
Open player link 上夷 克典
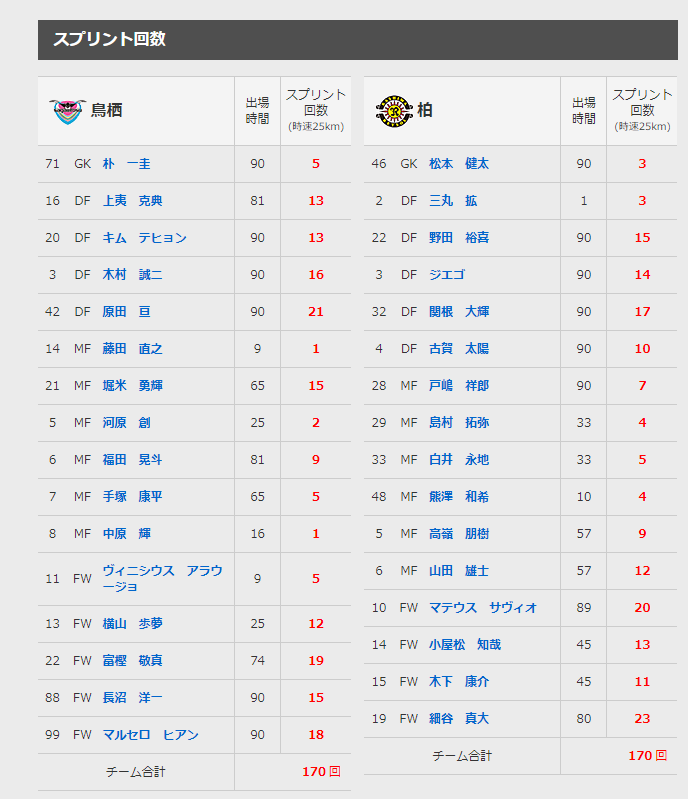[x=133, y=201]
